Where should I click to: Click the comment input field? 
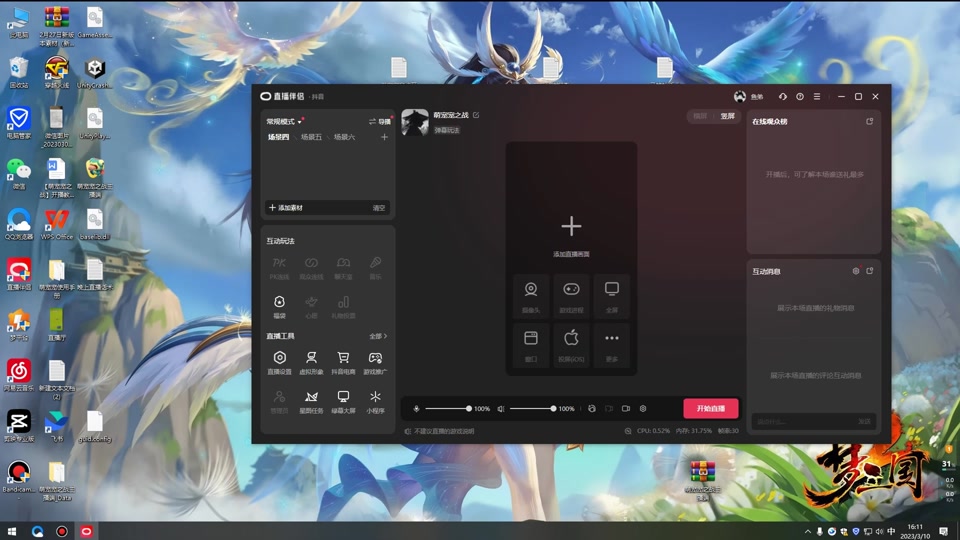804,421
